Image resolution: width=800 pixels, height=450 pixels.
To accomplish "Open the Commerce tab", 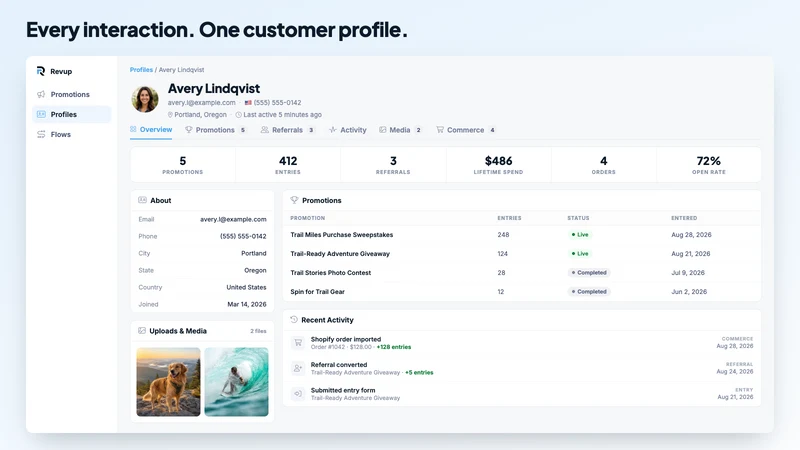I will click(x=465, y=130).
